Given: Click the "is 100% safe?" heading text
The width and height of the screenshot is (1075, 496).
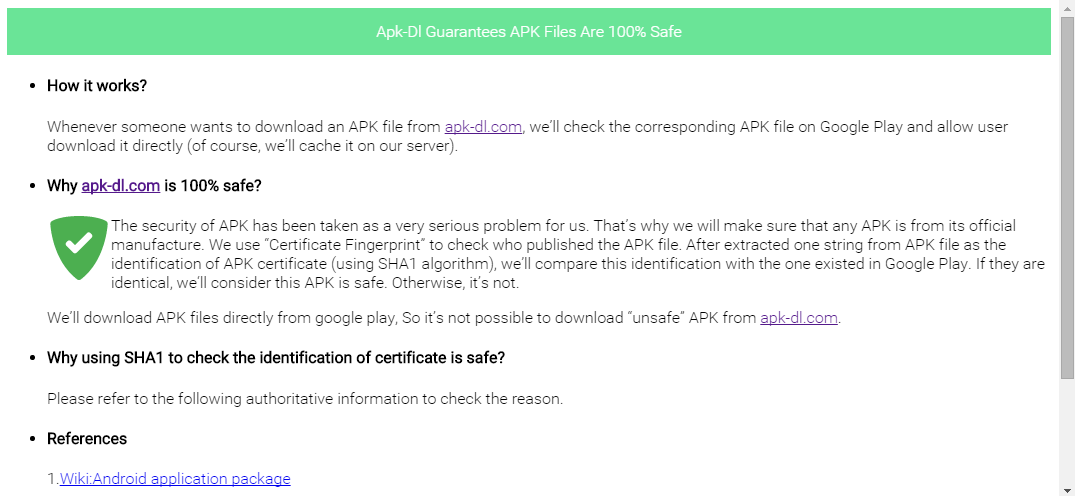Looking at the screenshot, I should (x=213, y=185).
